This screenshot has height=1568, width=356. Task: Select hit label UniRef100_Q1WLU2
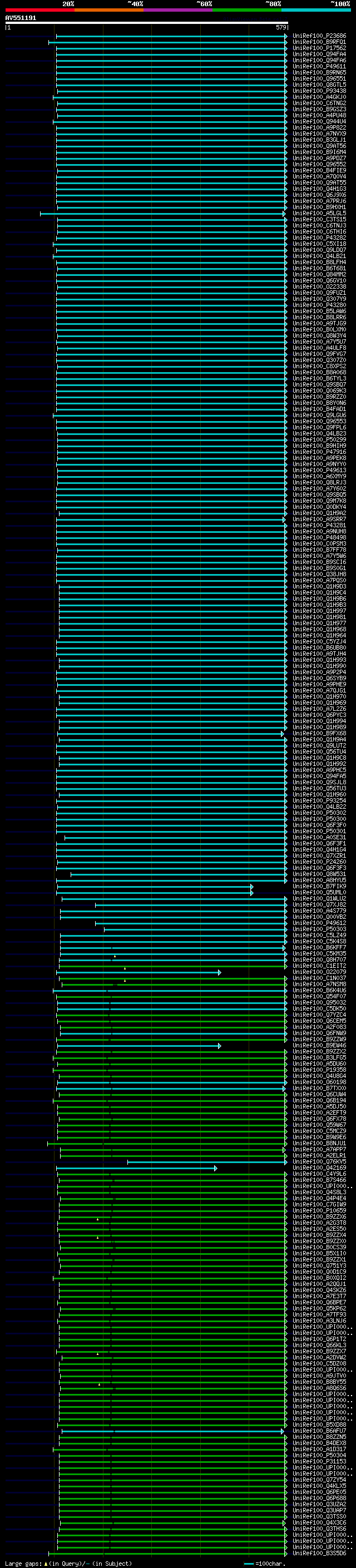319,898
